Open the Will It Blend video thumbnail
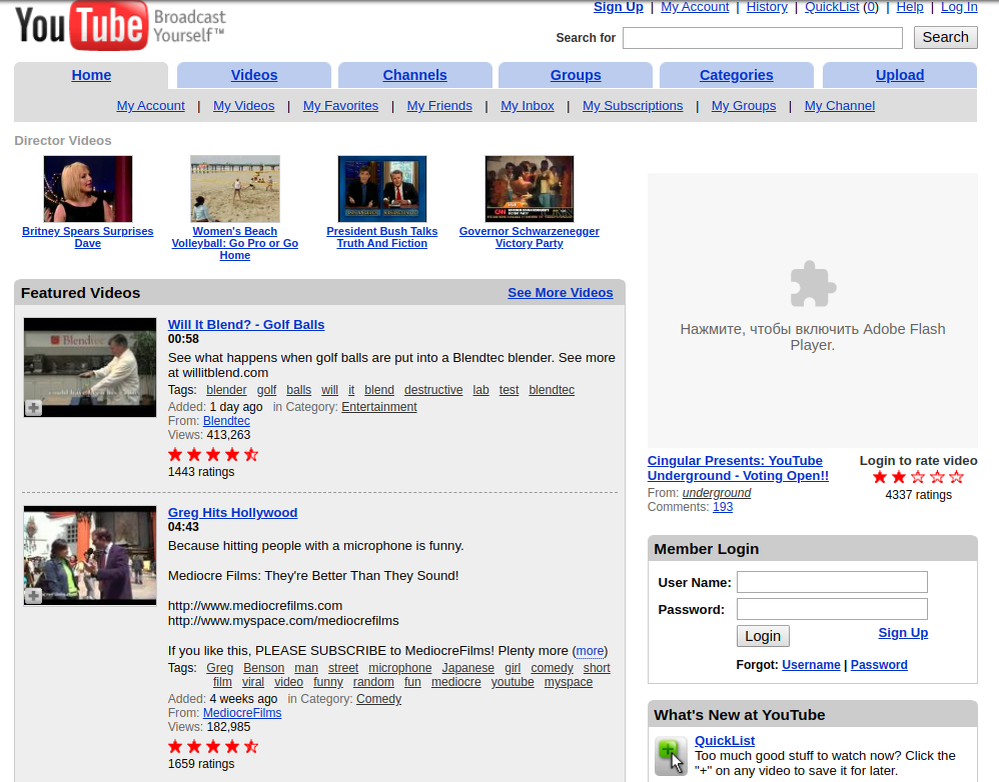Screen dimensions: 999x782 pos(90,368)
